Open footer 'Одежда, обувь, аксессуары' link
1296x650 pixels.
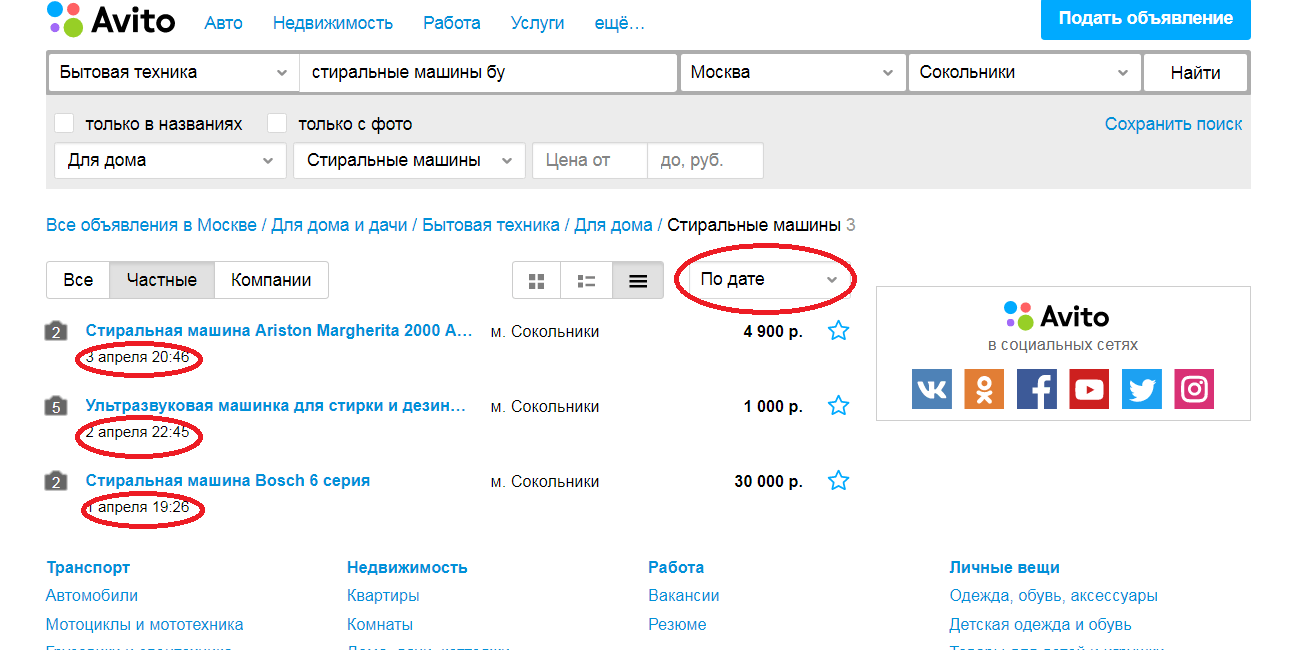click(x=1054, y=595)
